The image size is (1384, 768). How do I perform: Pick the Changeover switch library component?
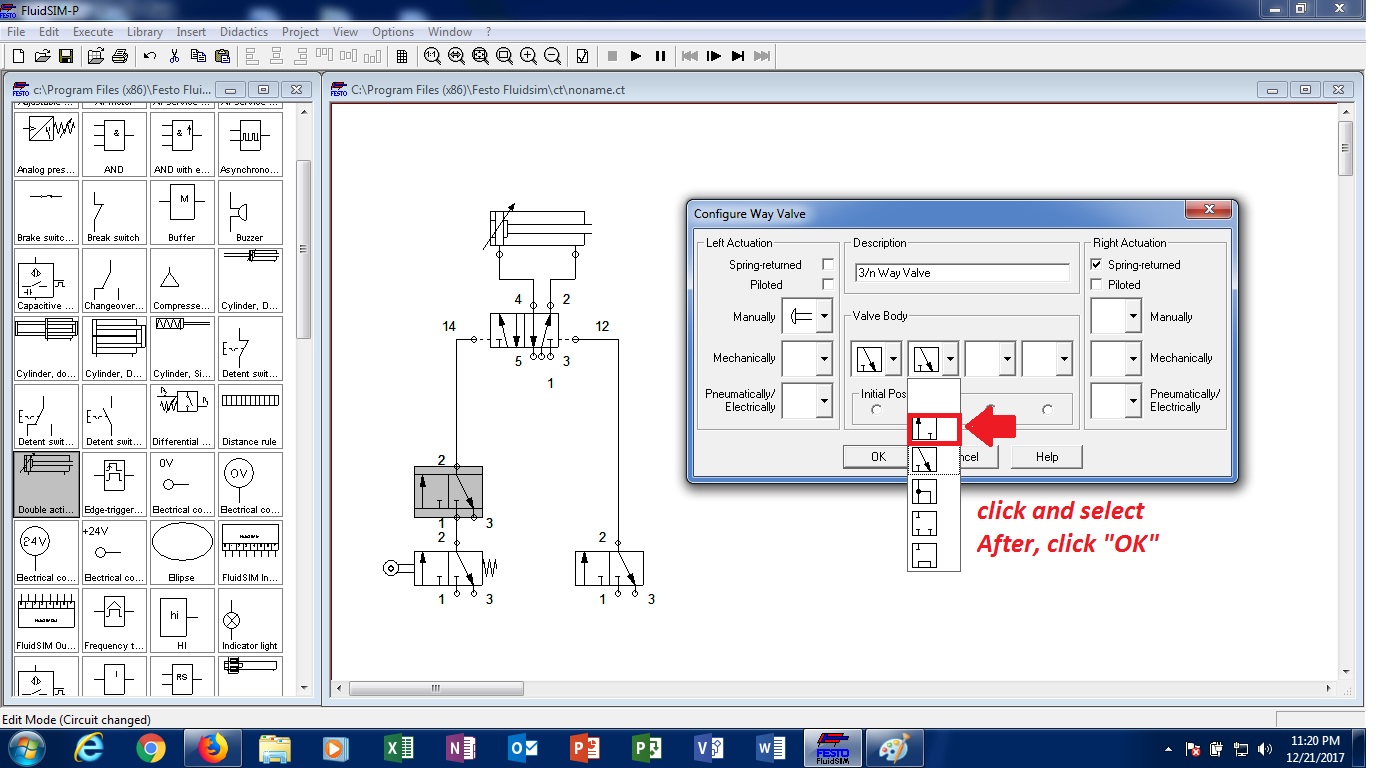pyautogui.click(x=114, y=280)
